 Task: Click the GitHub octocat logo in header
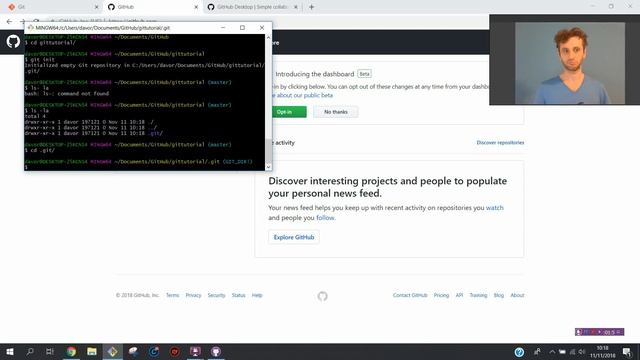(13, 41)
